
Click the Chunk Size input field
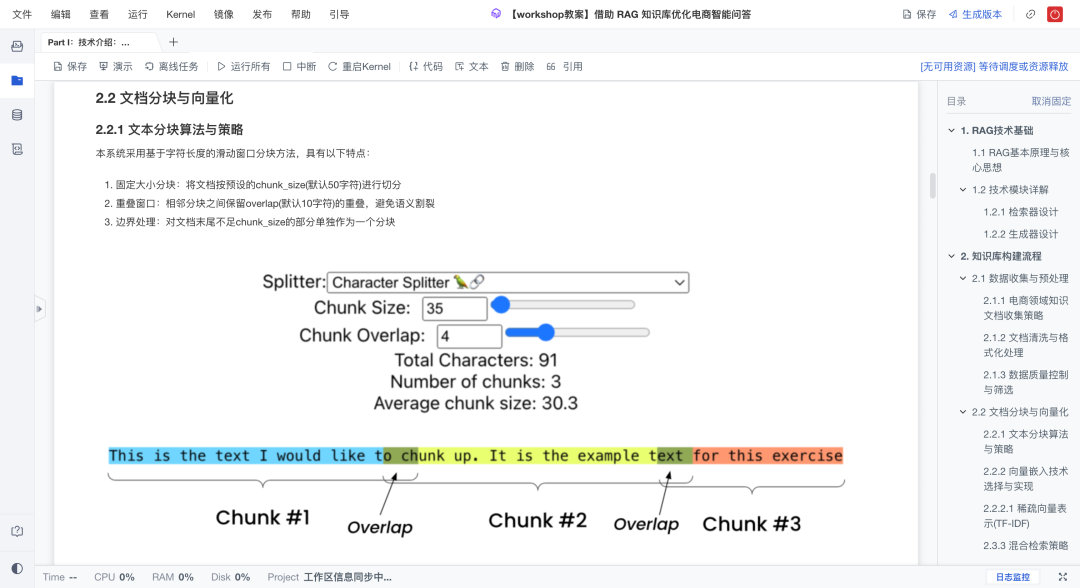pyautogui.click(x=455, y=308)
